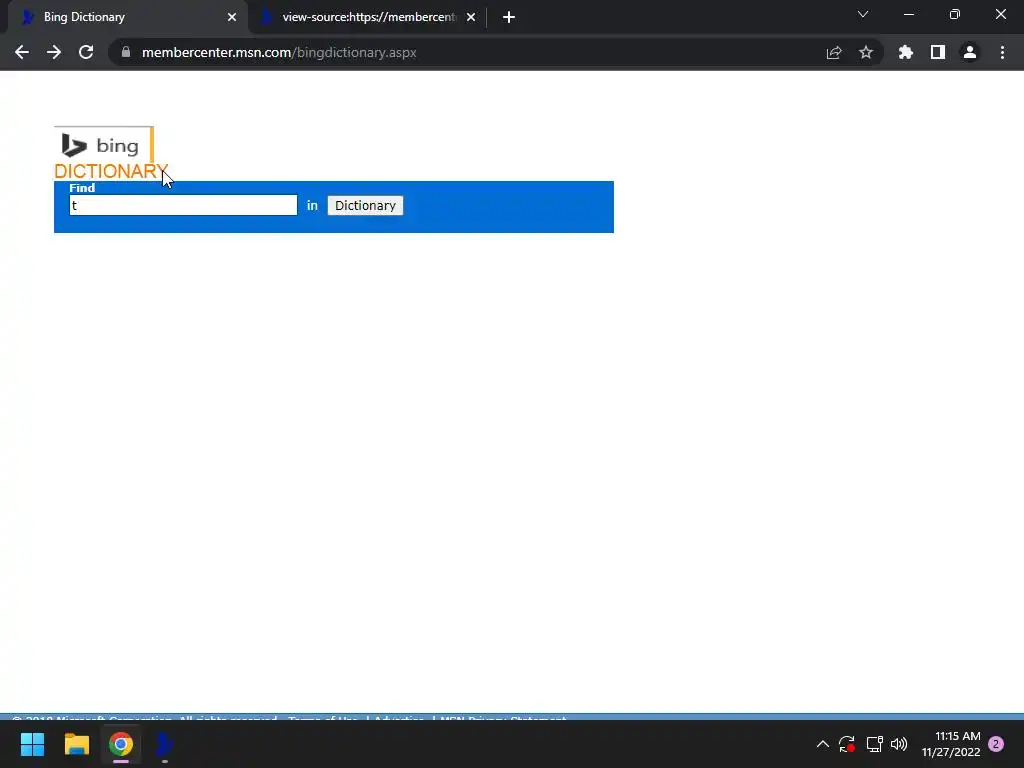This screenshot has height=768, width=1024.
Task: Open File Explorer from taskbar
Action: 76,744
